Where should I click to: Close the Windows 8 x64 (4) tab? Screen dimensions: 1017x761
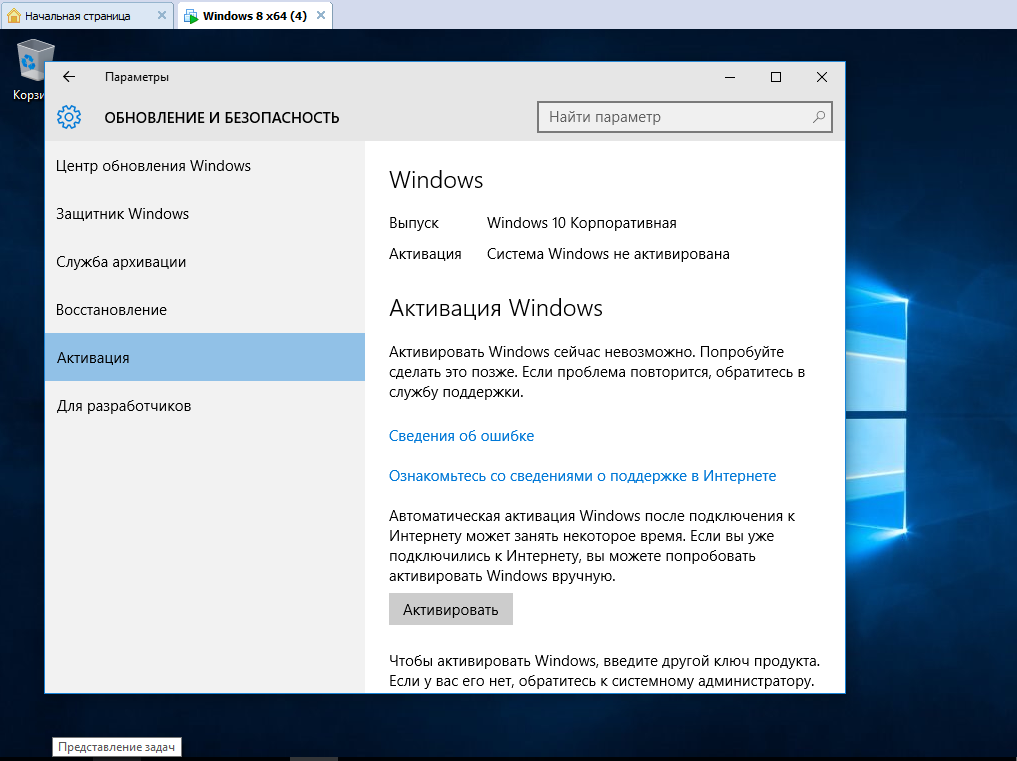[320, 16]
